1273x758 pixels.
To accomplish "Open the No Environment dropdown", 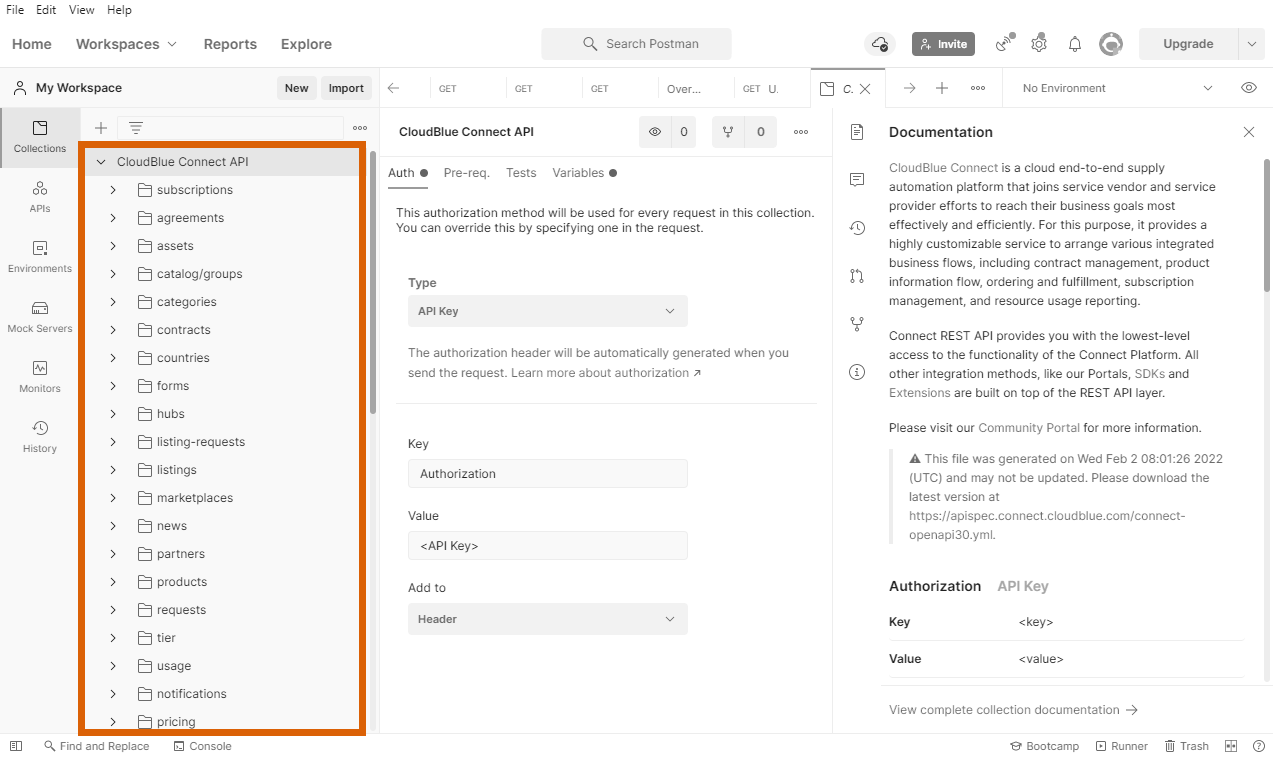I will [x=1116, y=88].
